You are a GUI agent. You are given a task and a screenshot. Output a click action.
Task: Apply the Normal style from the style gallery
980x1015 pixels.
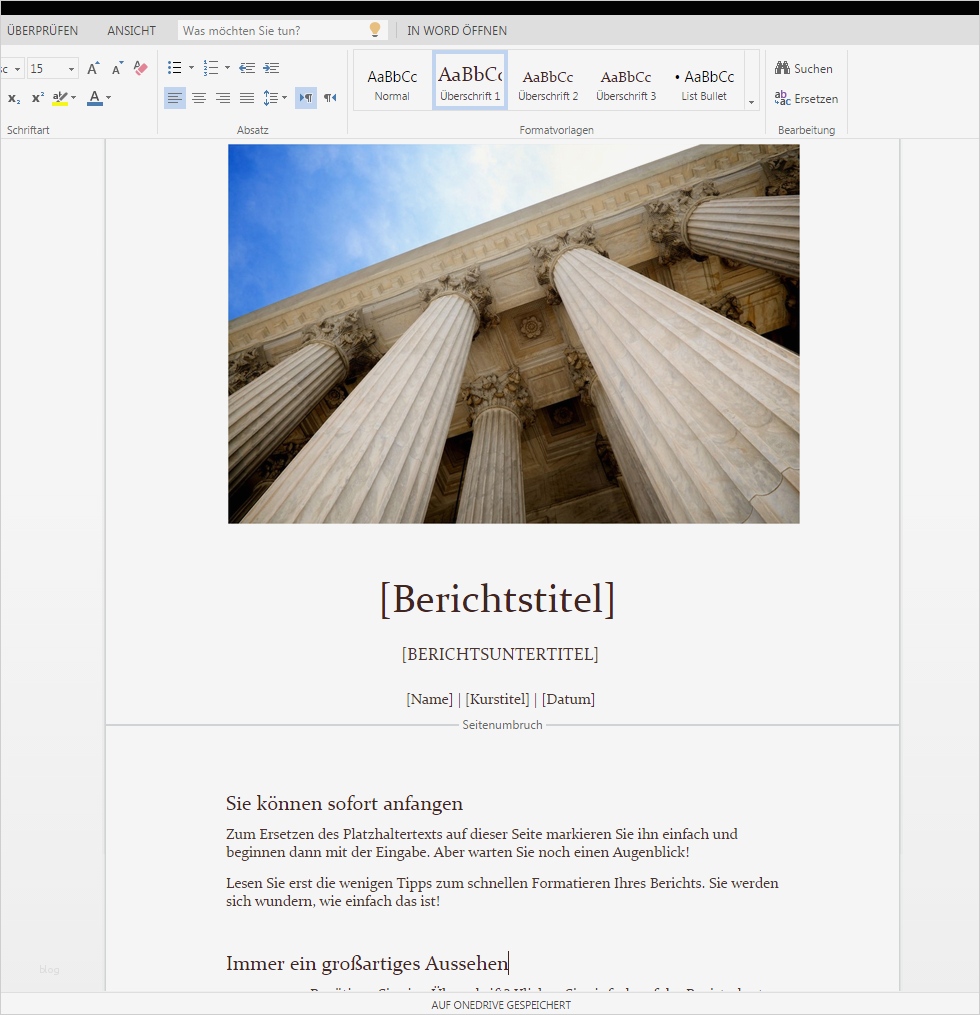(392, 80)
